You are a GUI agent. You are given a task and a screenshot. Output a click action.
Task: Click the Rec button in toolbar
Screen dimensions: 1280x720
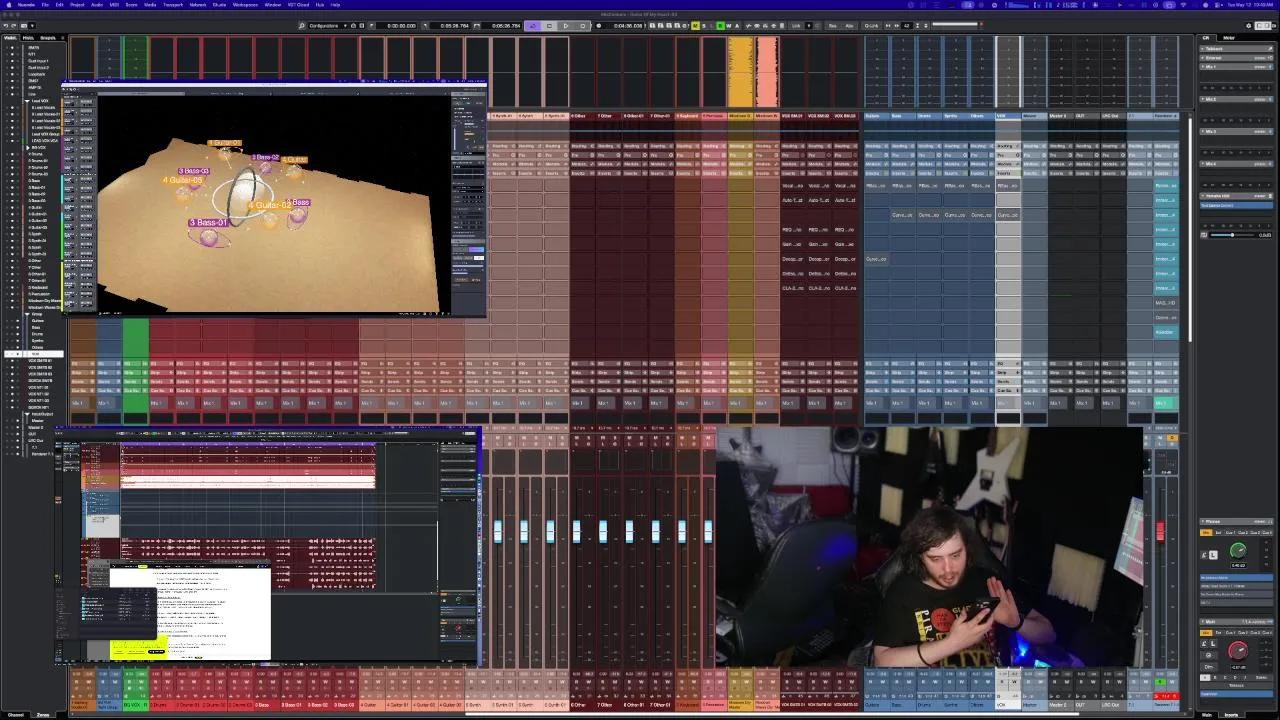pos(832,25)
